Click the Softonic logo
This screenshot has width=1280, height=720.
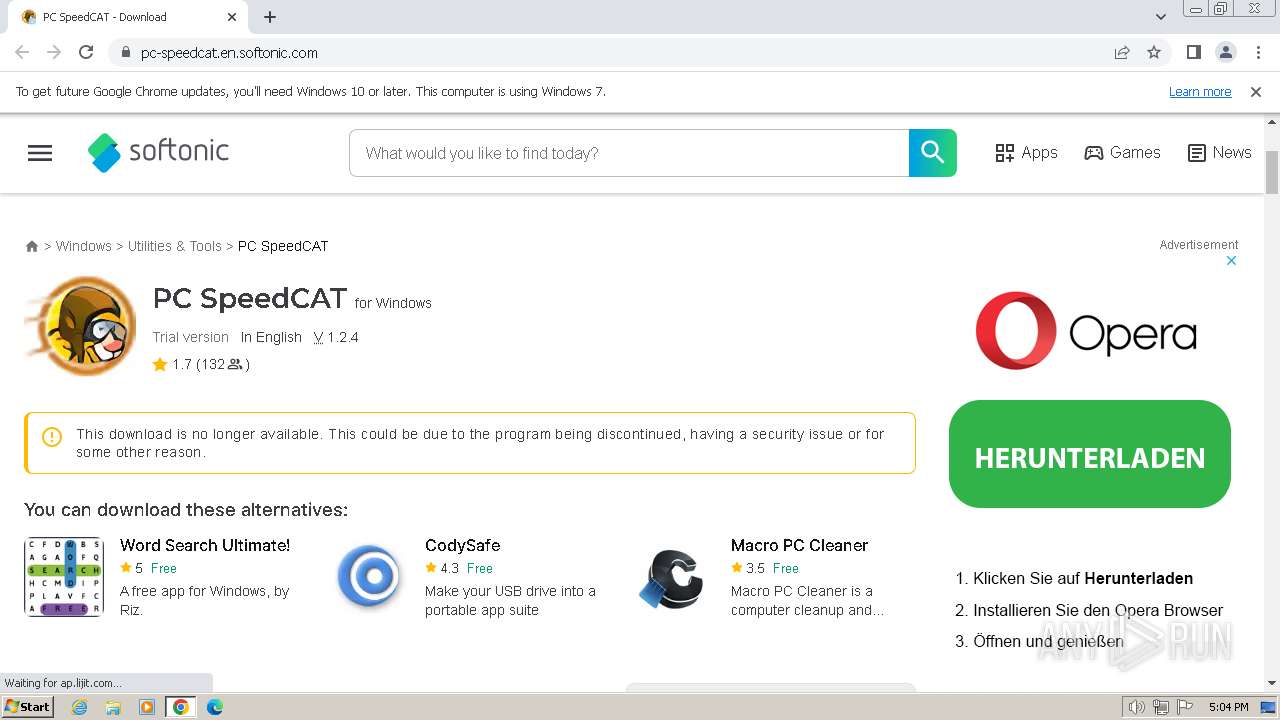coord(158,152)
